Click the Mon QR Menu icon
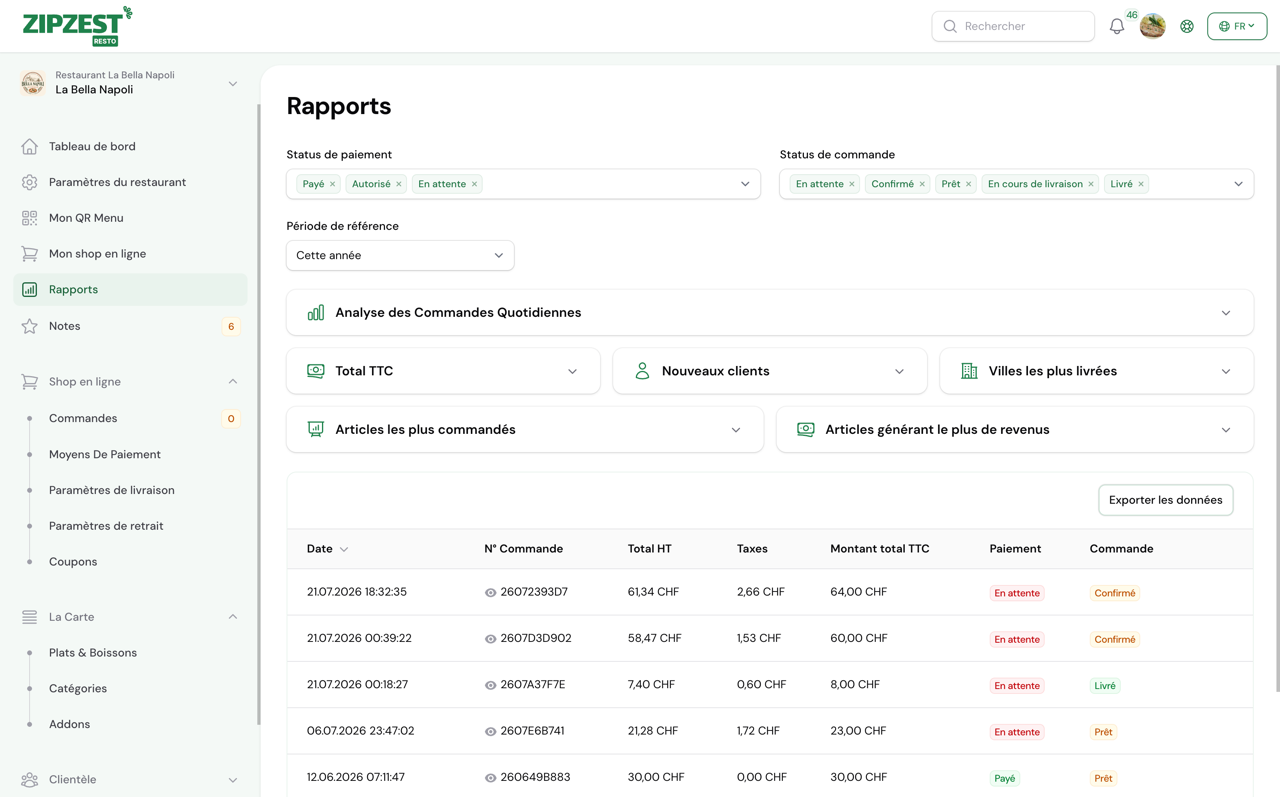The height and width of the screenshot is (797, 1280). pos(30,218)
